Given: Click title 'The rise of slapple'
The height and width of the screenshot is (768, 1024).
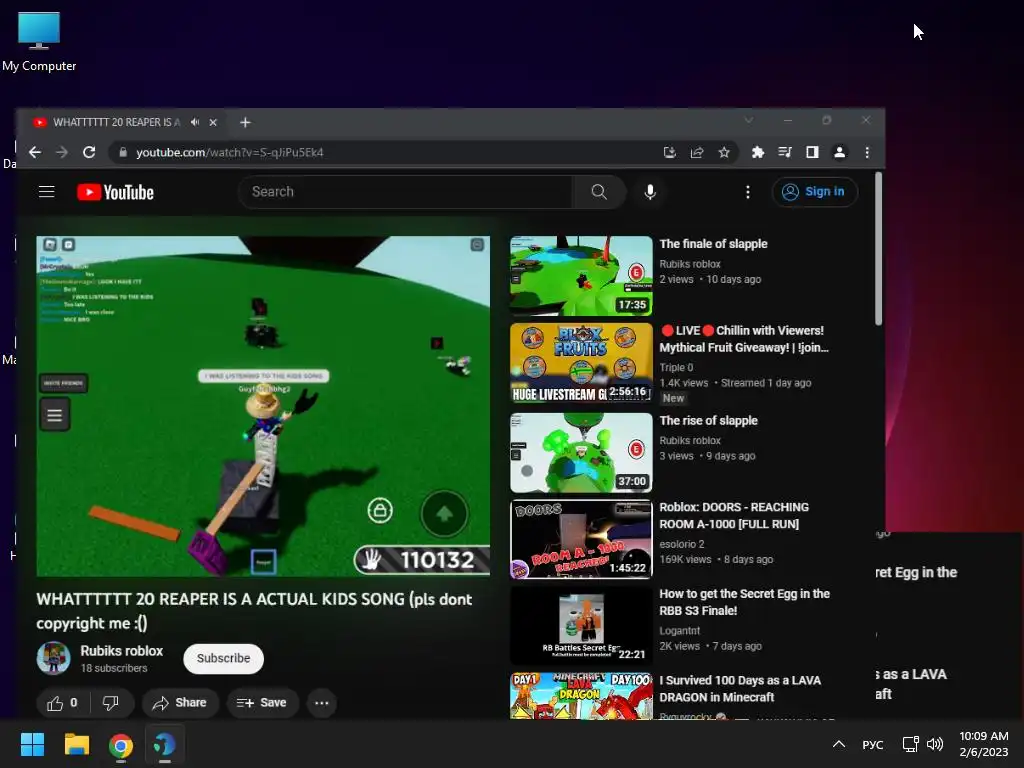Looking at the screenshot, I should click(x=709, y=421).
